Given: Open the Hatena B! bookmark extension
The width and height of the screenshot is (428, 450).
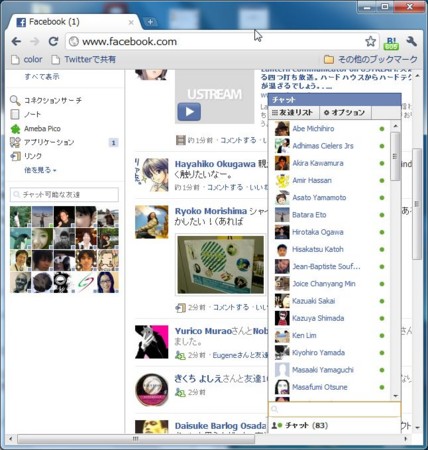Looking at the screenshot, I should (x=391, y=43).
